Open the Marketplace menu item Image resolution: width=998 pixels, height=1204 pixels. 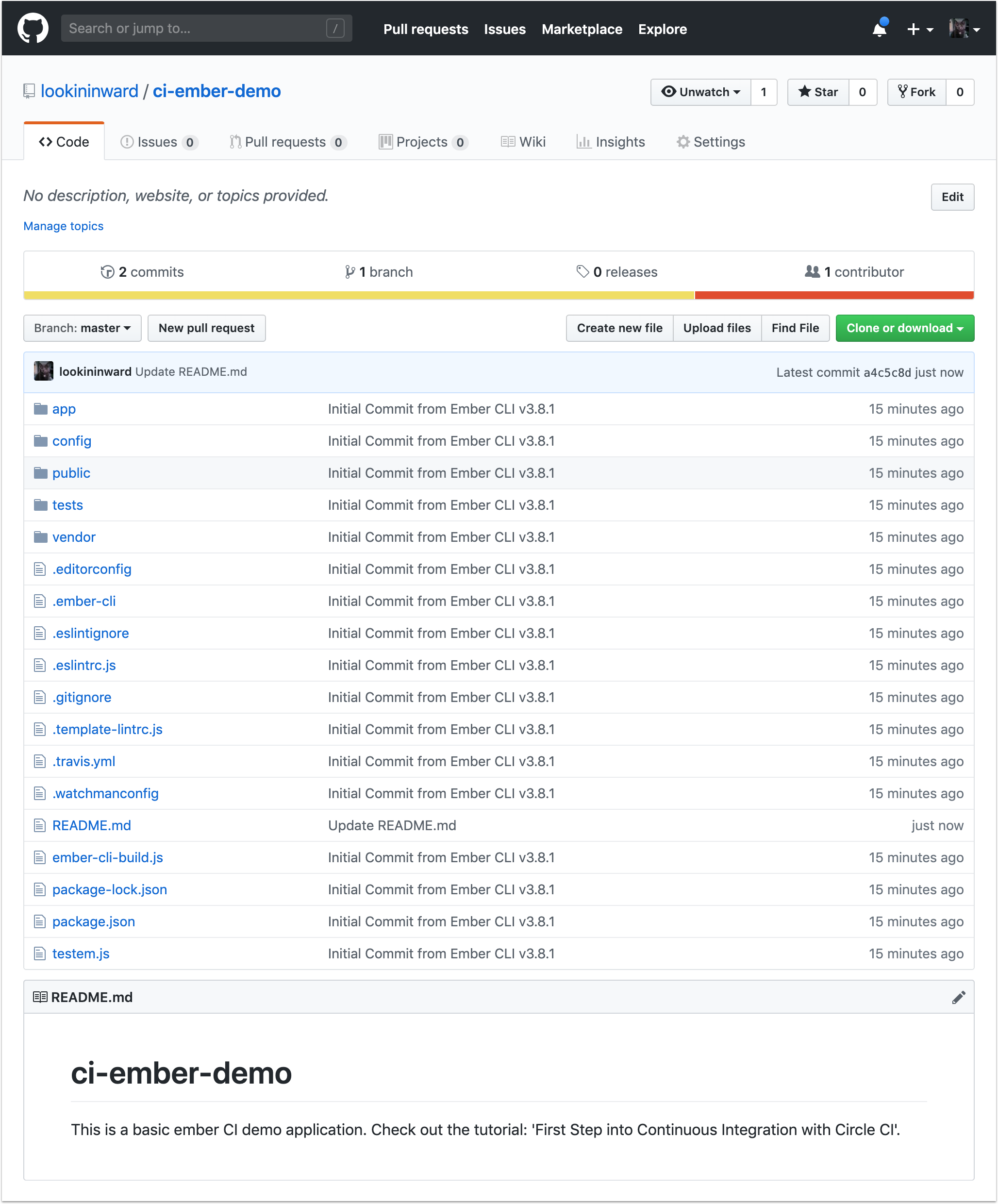coord(581,29)
